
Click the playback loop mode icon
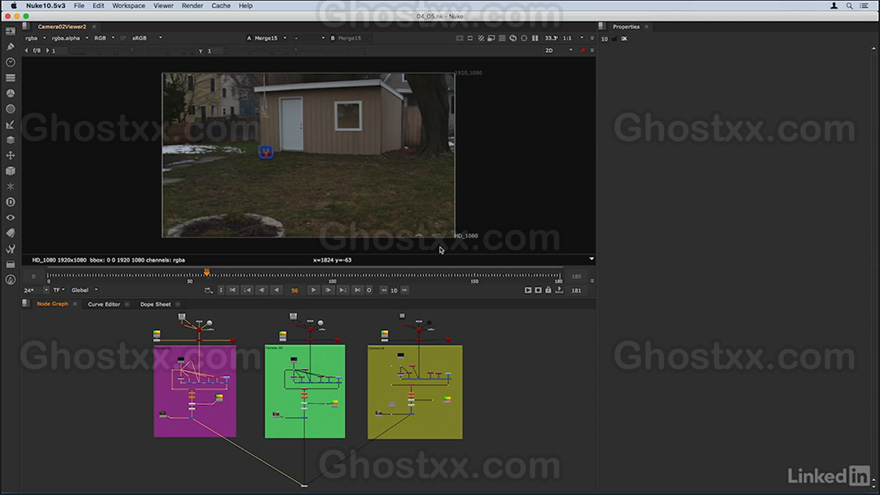pyautogui.click(x=208, y=290)
